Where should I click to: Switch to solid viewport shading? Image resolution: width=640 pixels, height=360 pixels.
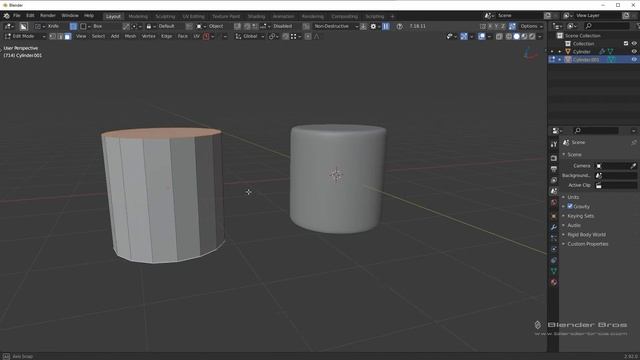(516, 36)
